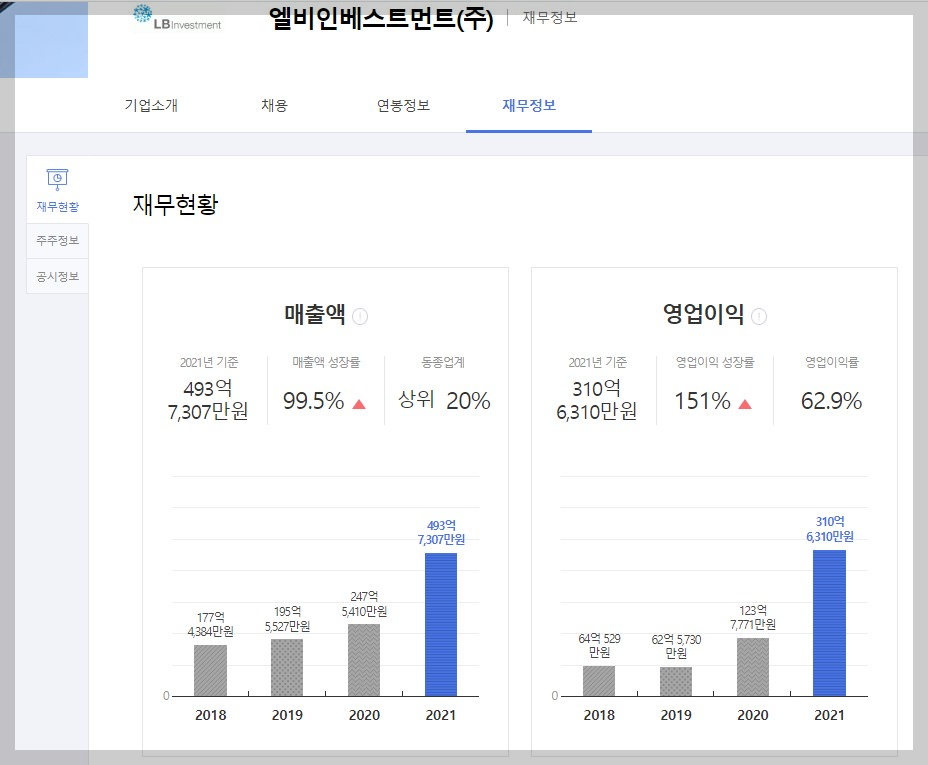
Task: Click the 247억 5,410만원 bar label
Action: pos(364,604)
